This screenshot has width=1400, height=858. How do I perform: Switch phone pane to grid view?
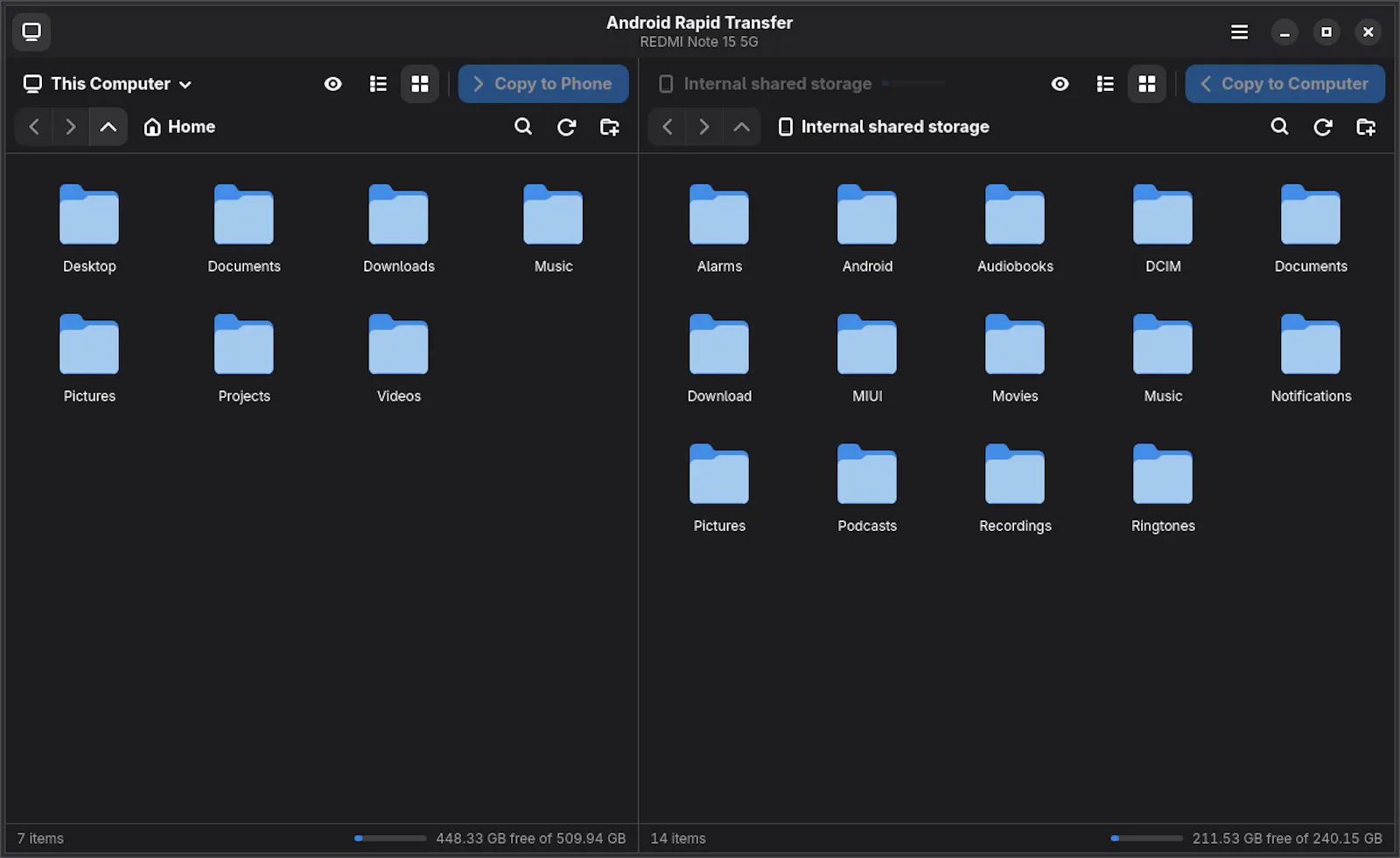[x=1147, y=84]
